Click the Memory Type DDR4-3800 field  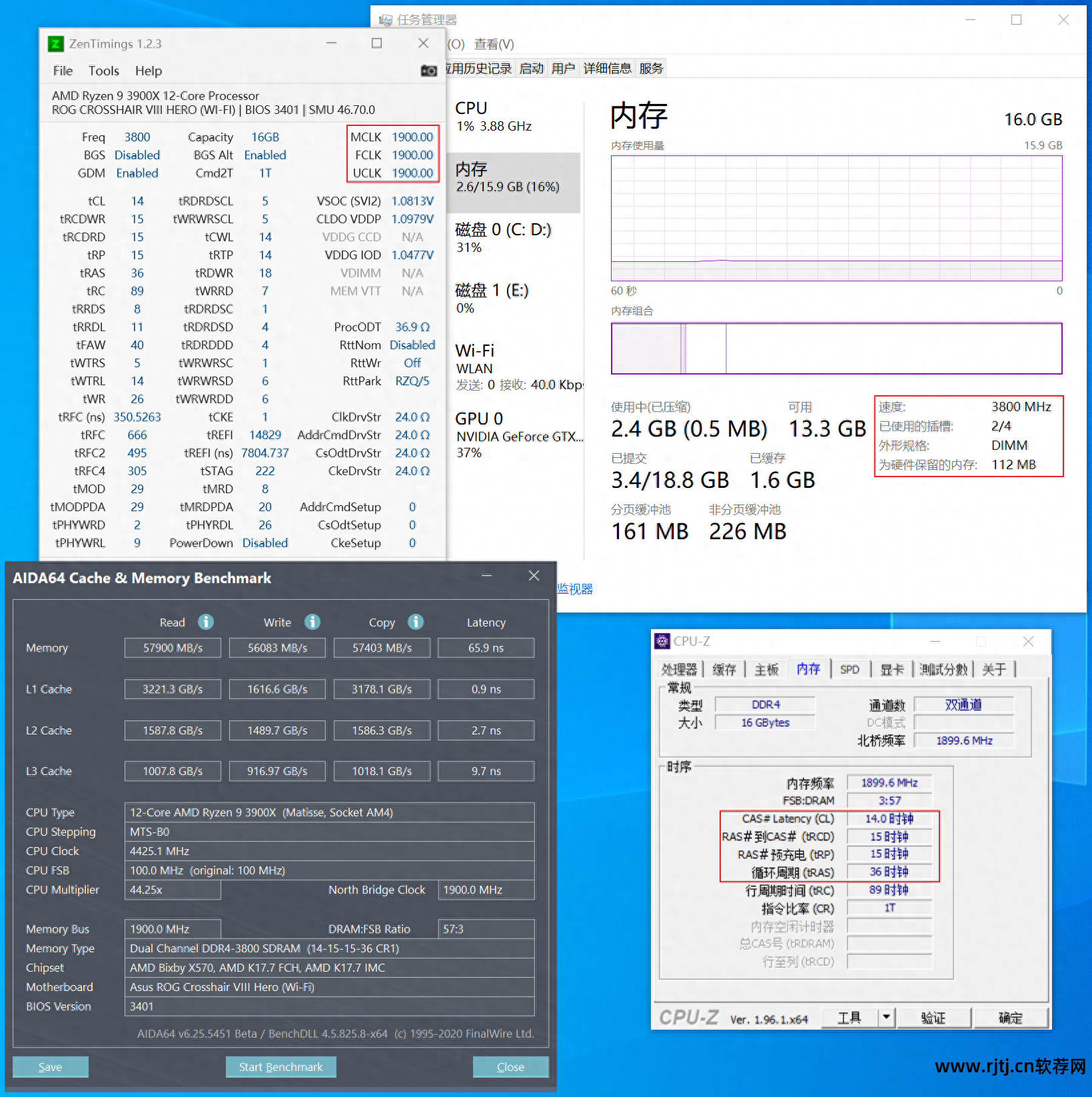[x=330, y=948]
